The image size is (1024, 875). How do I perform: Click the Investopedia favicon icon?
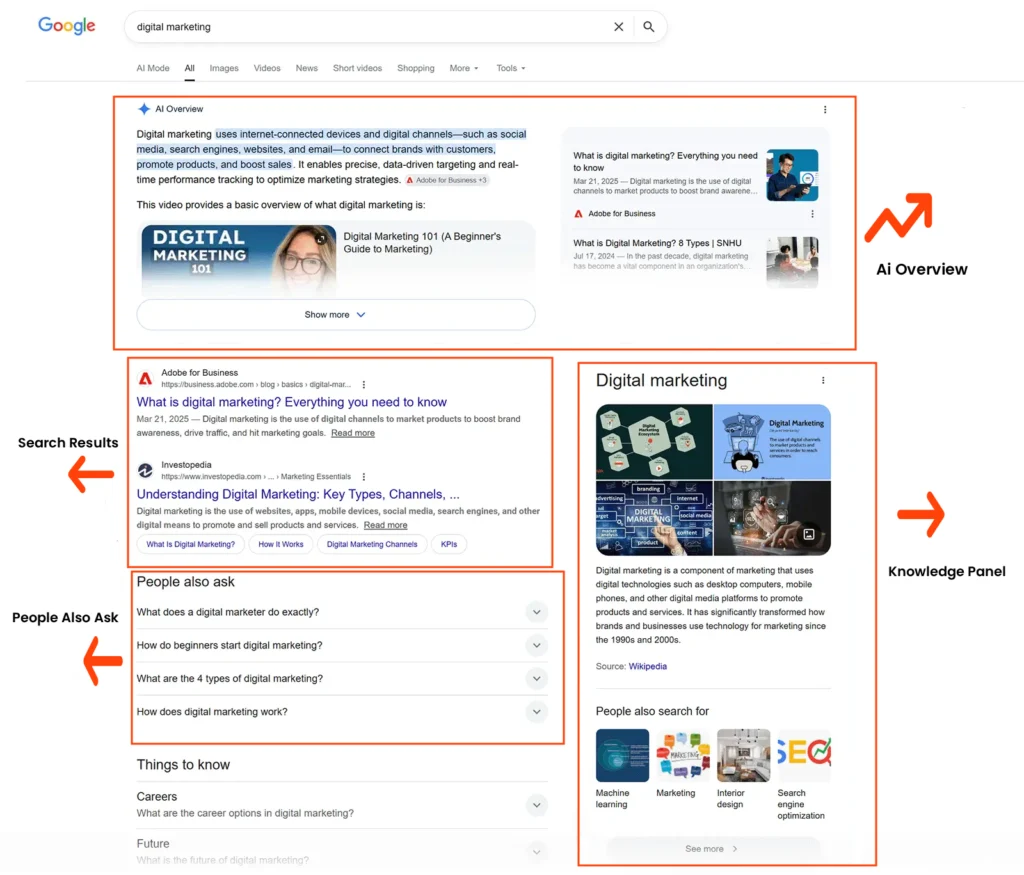pyautogui.click(x=146, y=470)
